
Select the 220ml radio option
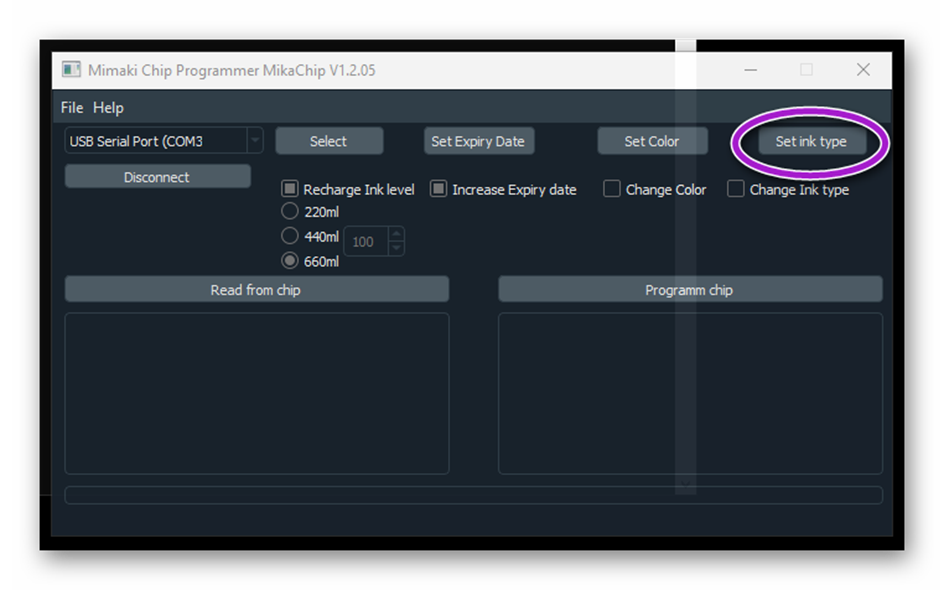click(290, 211)
